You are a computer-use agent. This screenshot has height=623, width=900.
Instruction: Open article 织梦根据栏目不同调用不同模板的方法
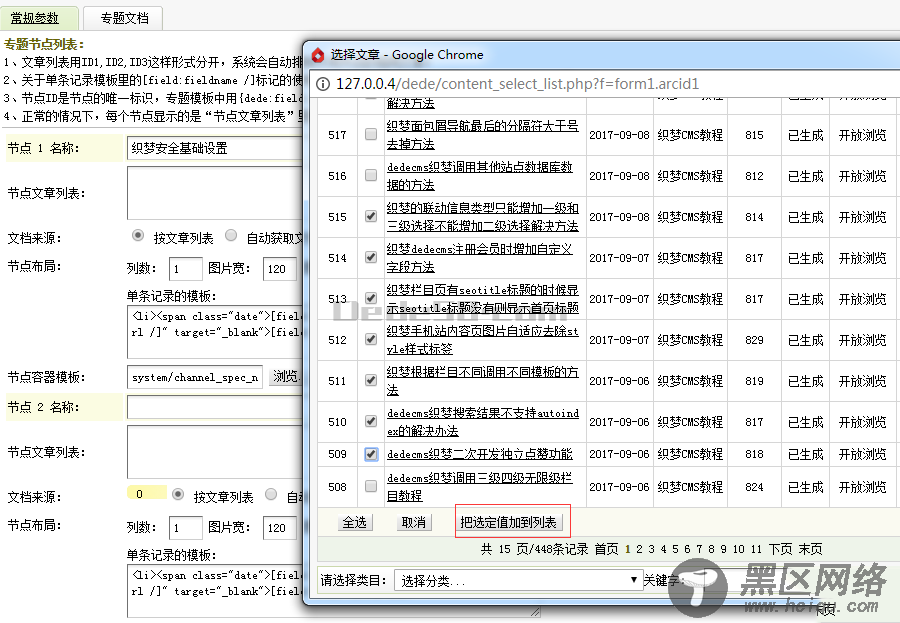(x=482, y=381)
